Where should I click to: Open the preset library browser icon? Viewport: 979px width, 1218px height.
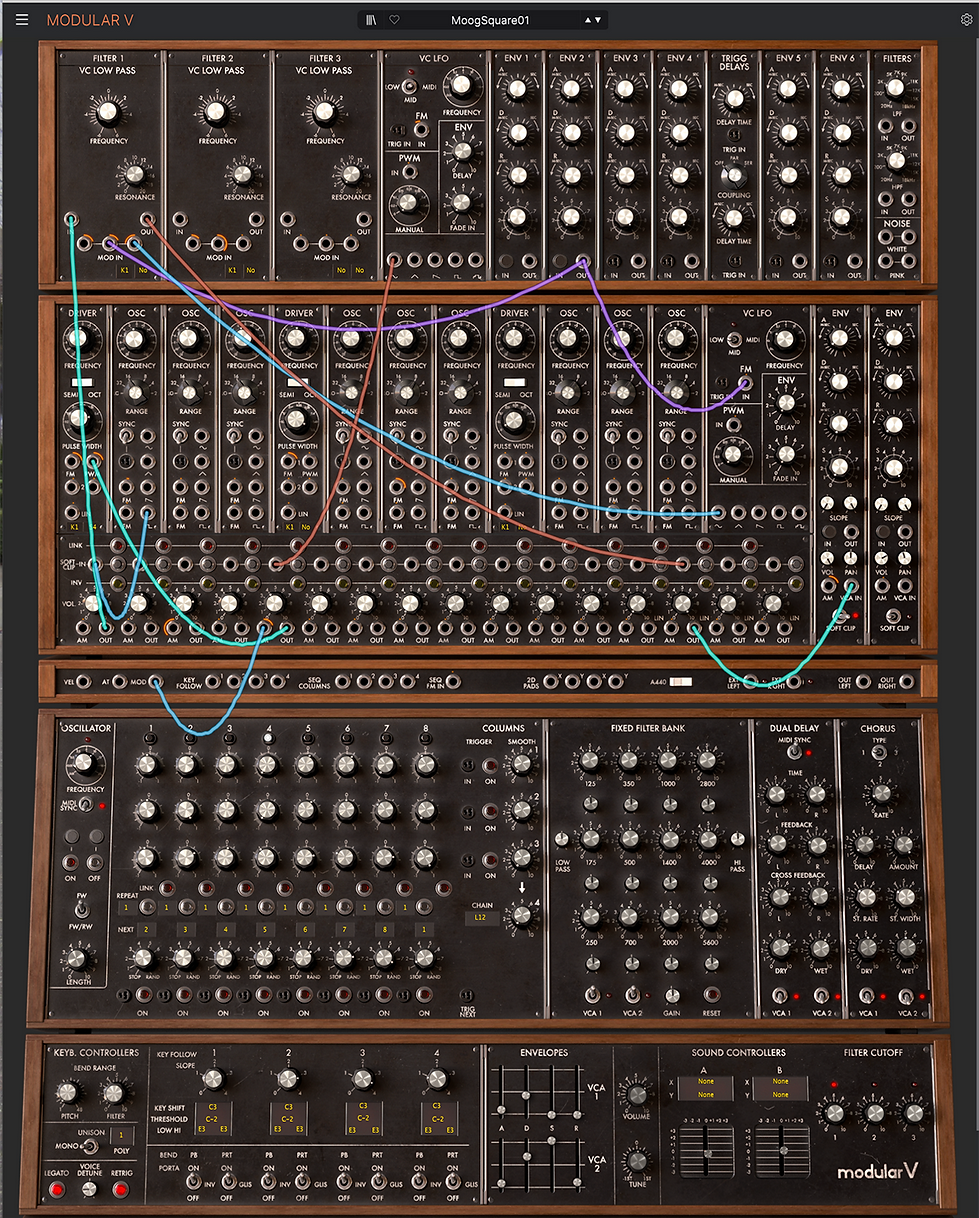pos(372,19)
